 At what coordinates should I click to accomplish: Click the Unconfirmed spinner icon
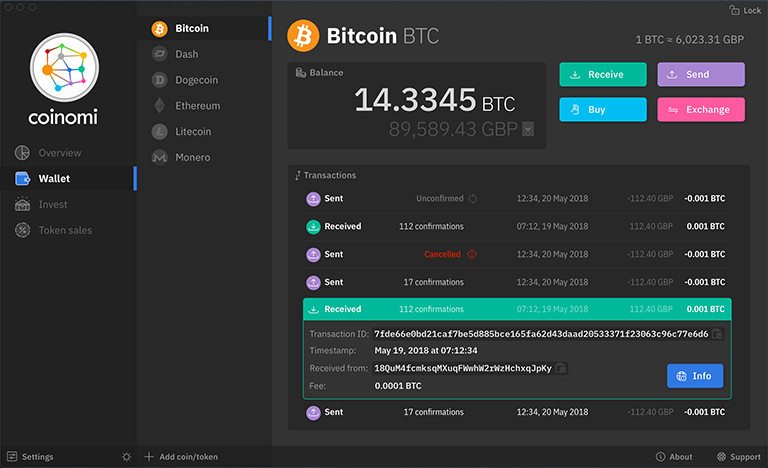tap(472, 198)
